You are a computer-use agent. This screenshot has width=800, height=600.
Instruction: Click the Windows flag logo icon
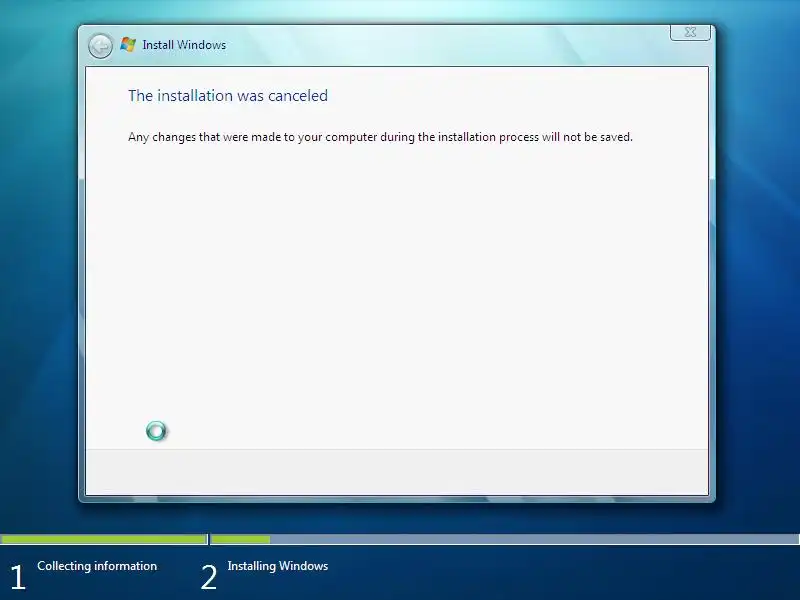tap(128, 44)
